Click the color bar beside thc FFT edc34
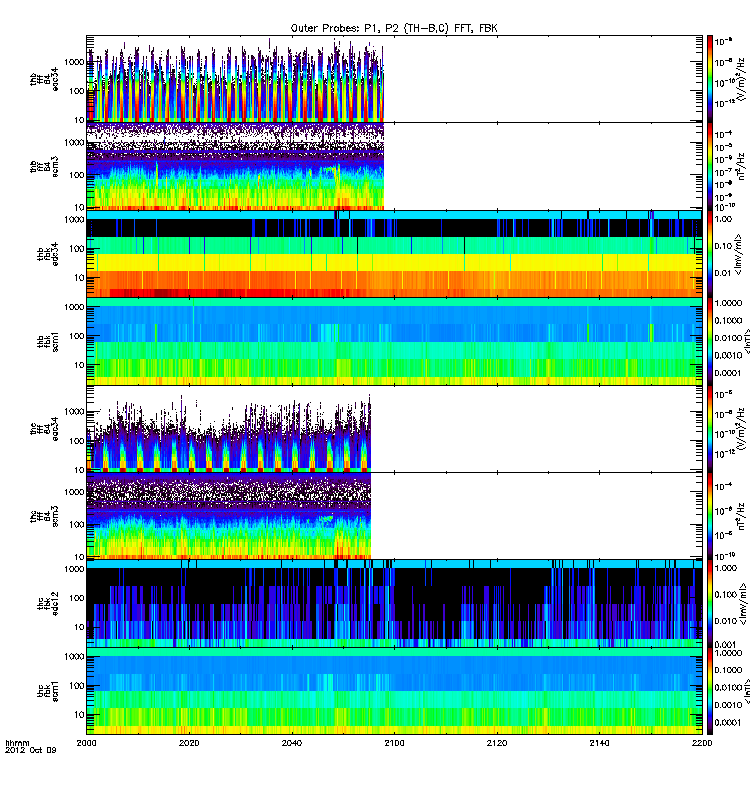 tap(710, 430)
